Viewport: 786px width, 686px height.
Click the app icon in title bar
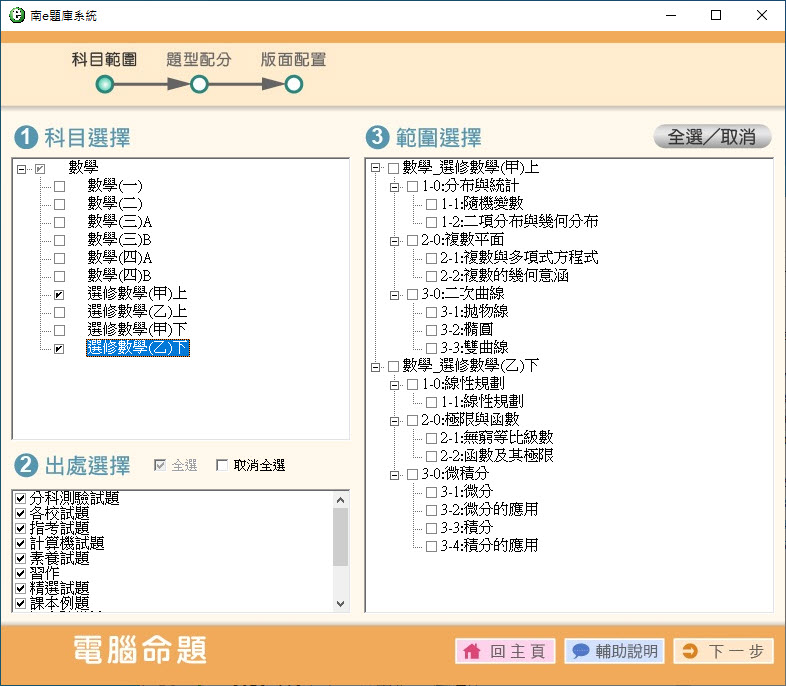point(15,16)
